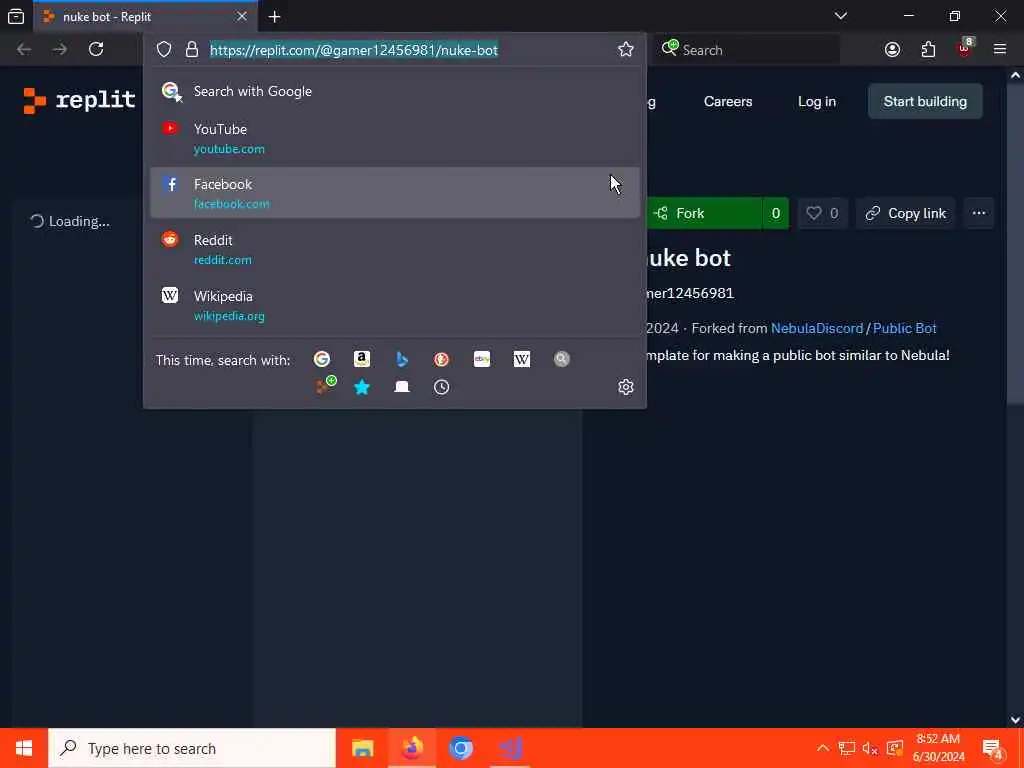
Task: Click the nuke bot title heading
Action: [x=688, y=258]
